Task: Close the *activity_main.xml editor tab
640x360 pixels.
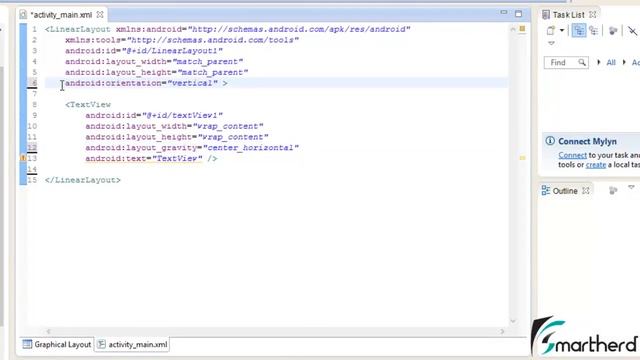Action: (x=100, y=15)
